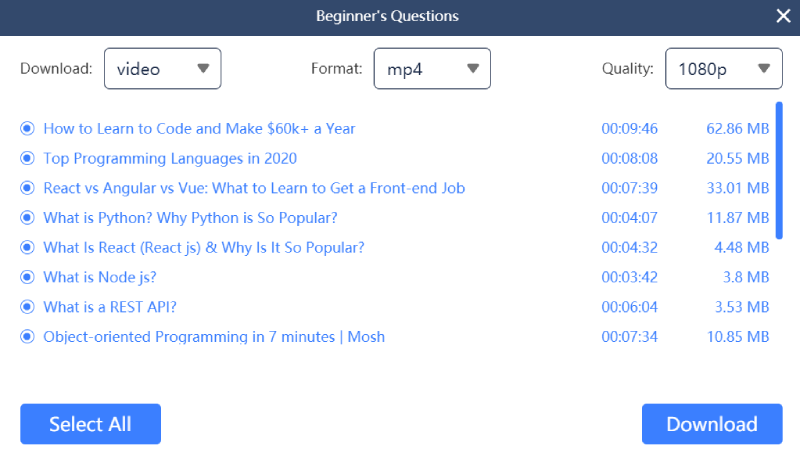Viewport: 800px width, 471px height.
Task: Deselect Top Programming Languages in 2020 radio
Action: coord(28,158)
